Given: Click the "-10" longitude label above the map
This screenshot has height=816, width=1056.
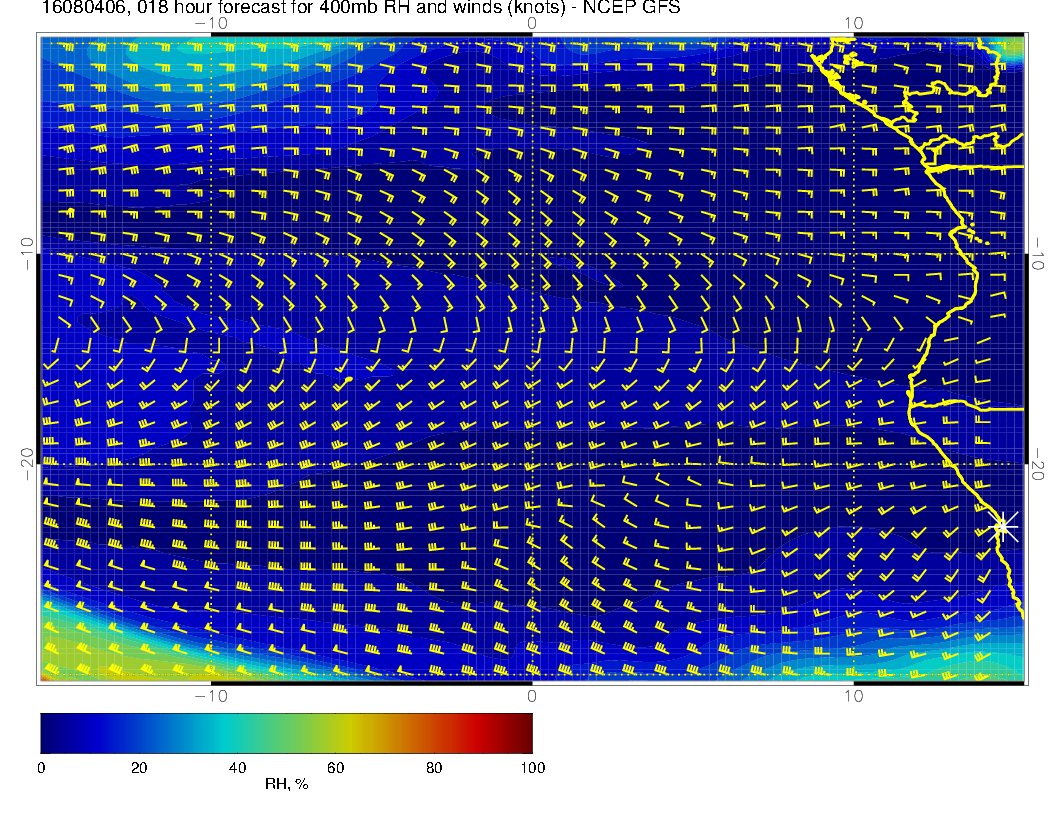Looking at the screenshot, I should pos(211,24).
